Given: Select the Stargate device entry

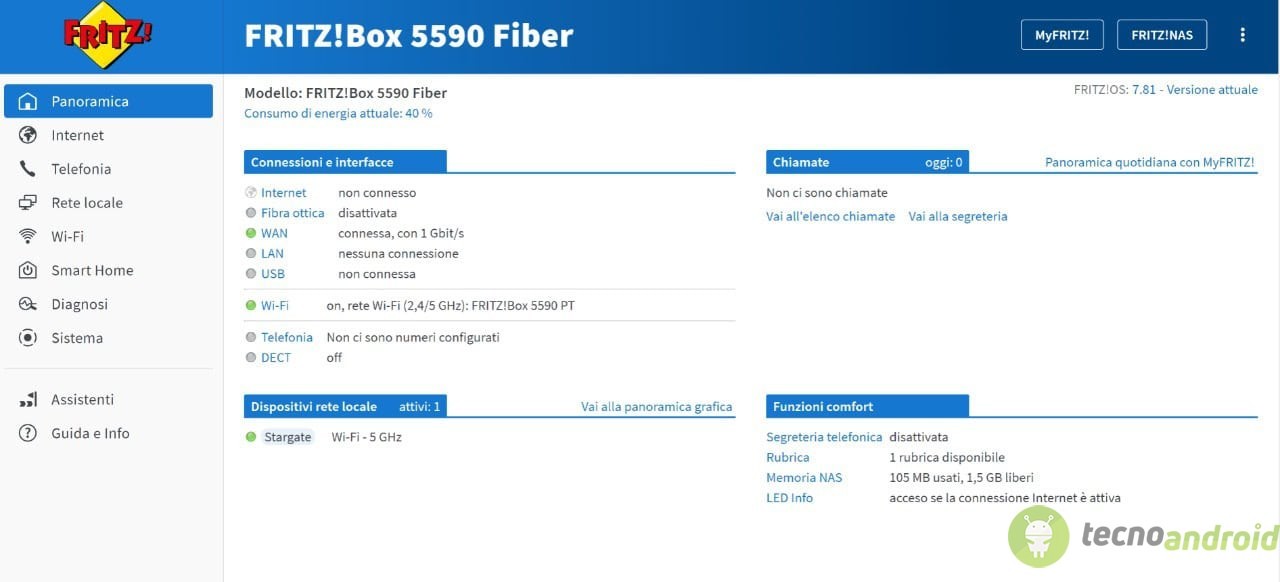Looking at the screenshot, I should [288, 437].
